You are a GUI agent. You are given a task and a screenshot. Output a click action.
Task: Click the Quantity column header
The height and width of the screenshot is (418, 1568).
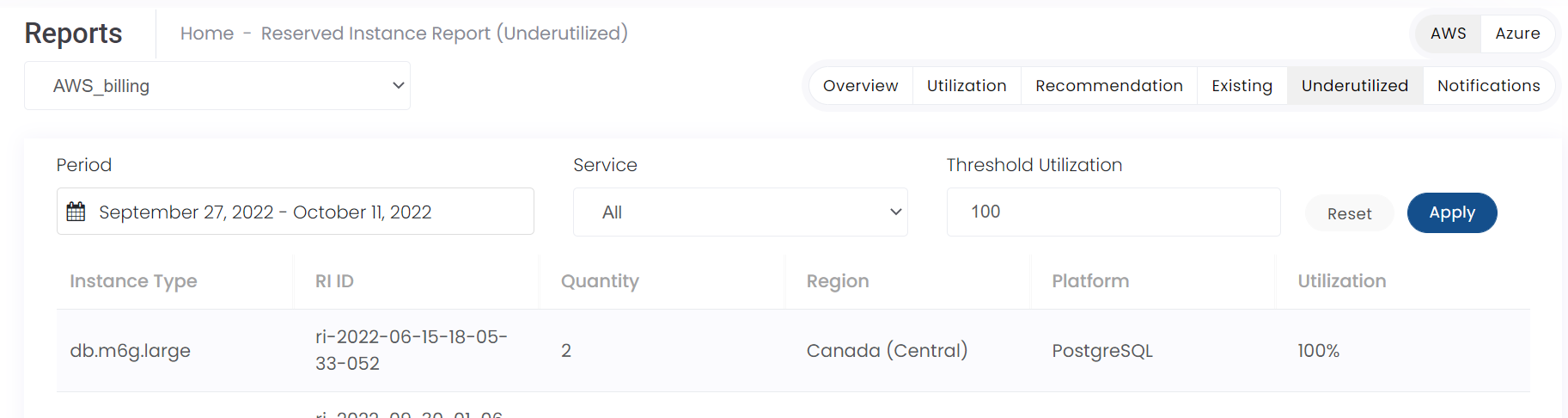point(600,281)
